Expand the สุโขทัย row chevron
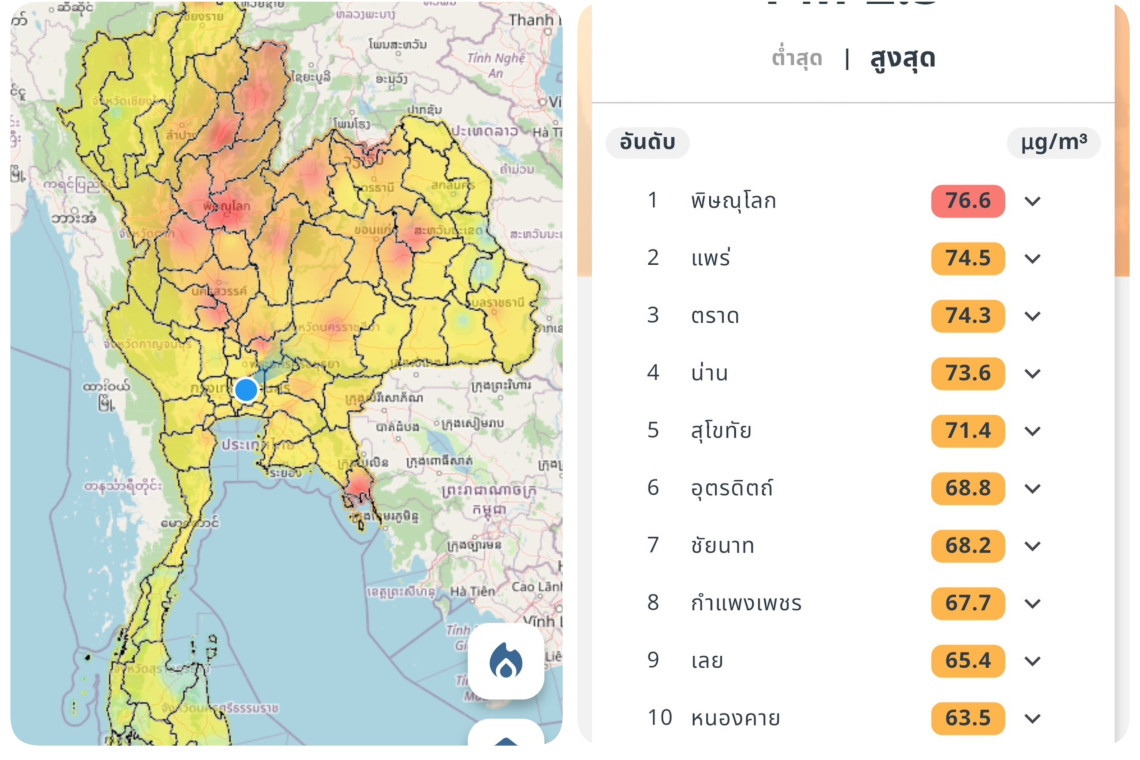 click(1033, 431)
